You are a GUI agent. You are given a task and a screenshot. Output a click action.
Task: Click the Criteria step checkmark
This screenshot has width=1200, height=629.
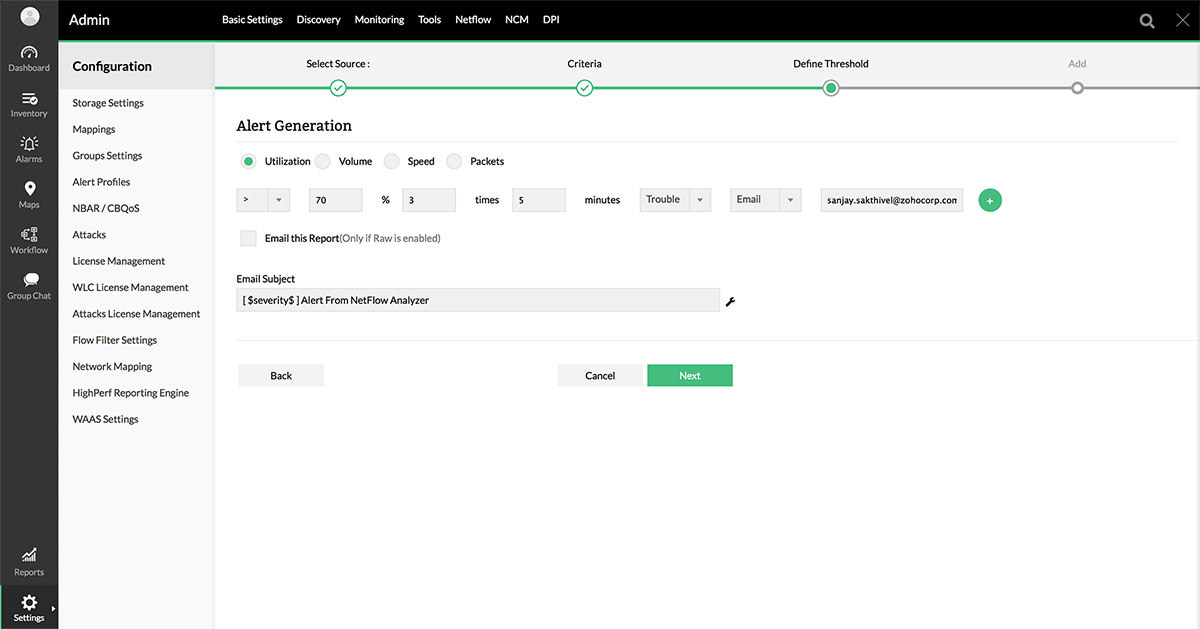585,88
